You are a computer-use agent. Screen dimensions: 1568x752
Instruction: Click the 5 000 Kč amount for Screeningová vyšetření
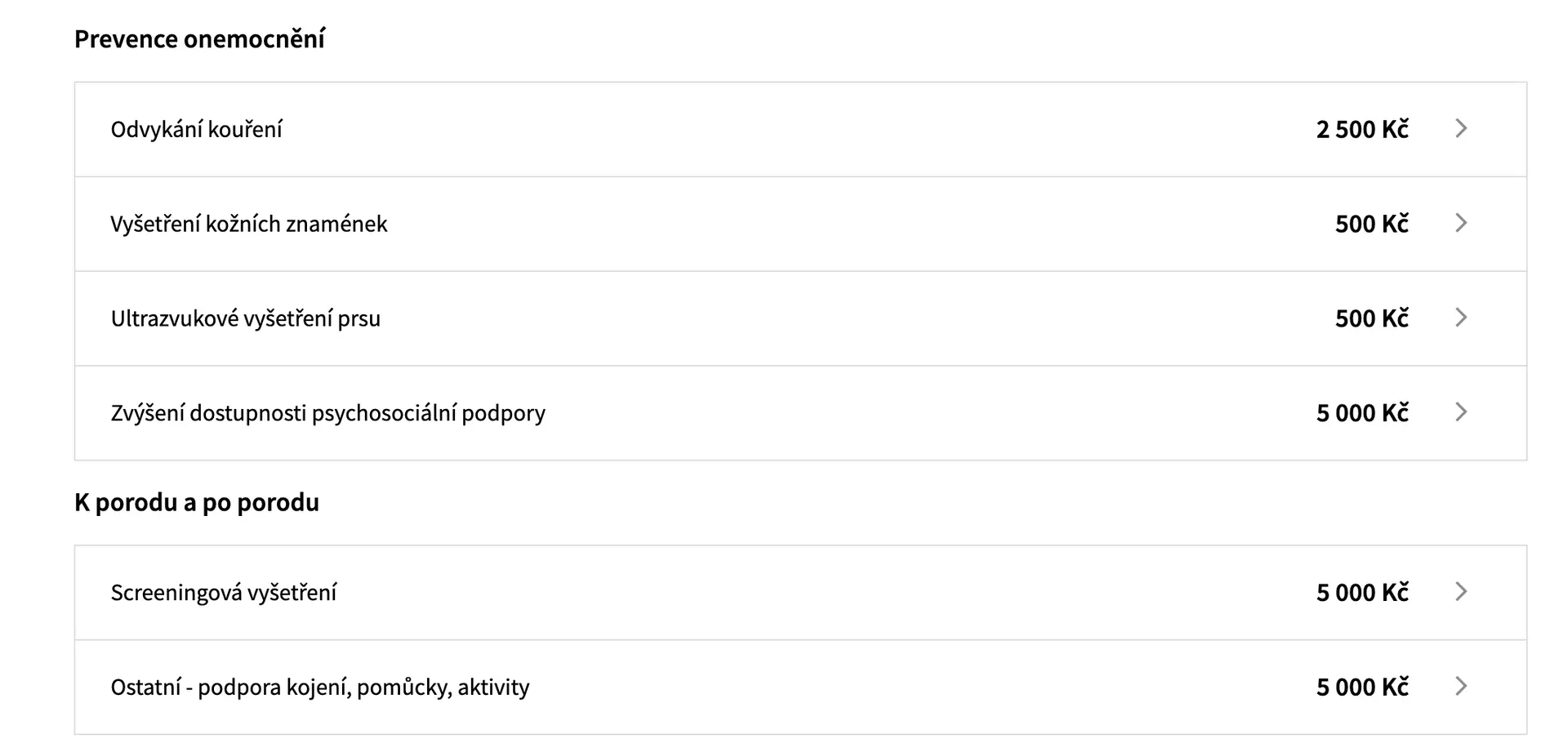1362,593
